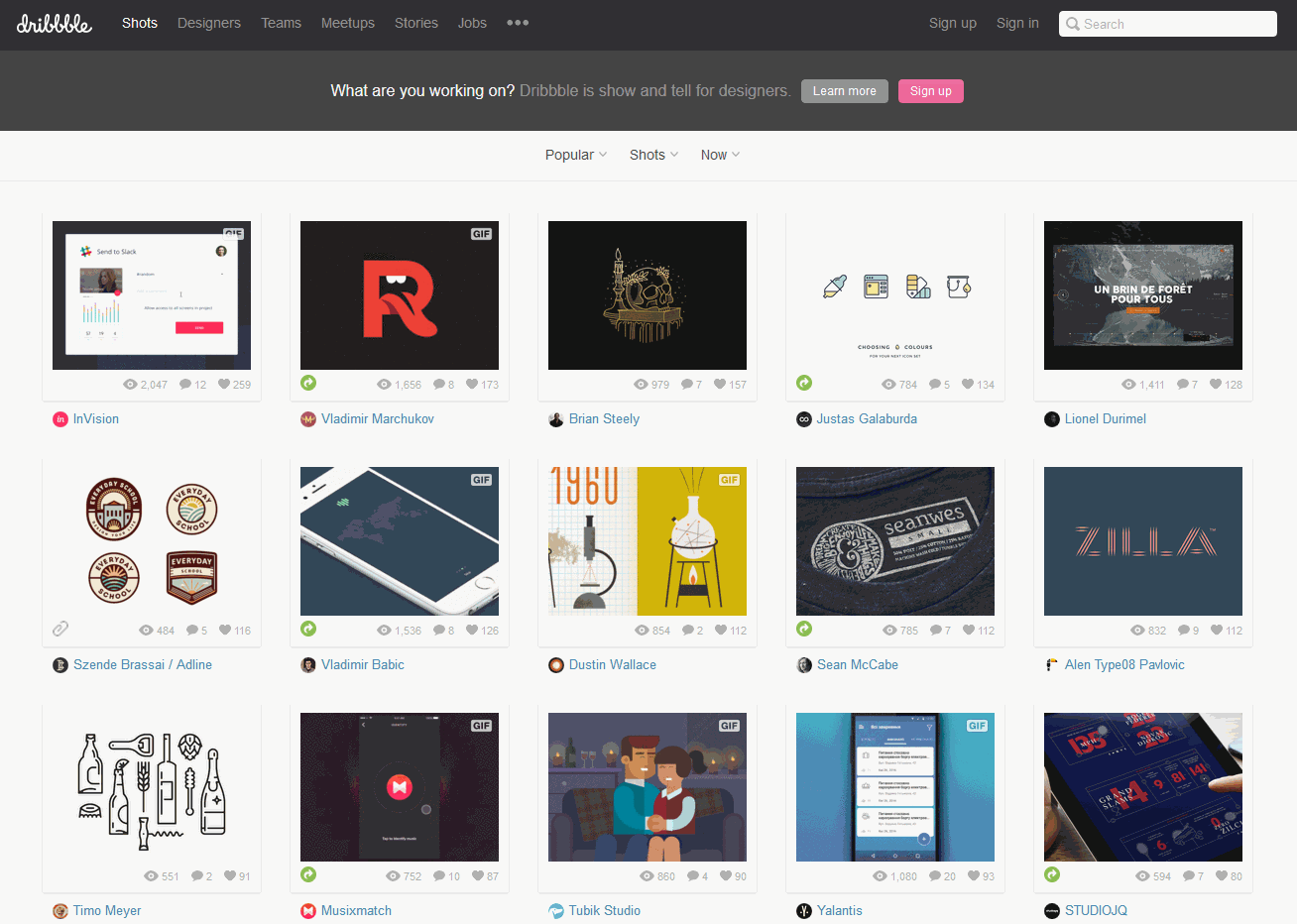
Task: Open the Shots filter dropdown
Action: (653, 155)
